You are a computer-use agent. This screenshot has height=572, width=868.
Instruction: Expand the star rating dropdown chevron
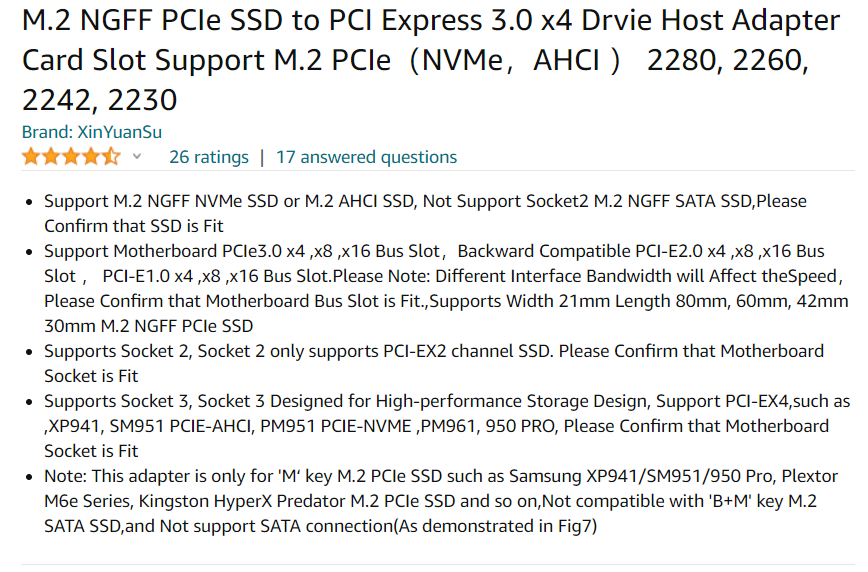[137, 157]
